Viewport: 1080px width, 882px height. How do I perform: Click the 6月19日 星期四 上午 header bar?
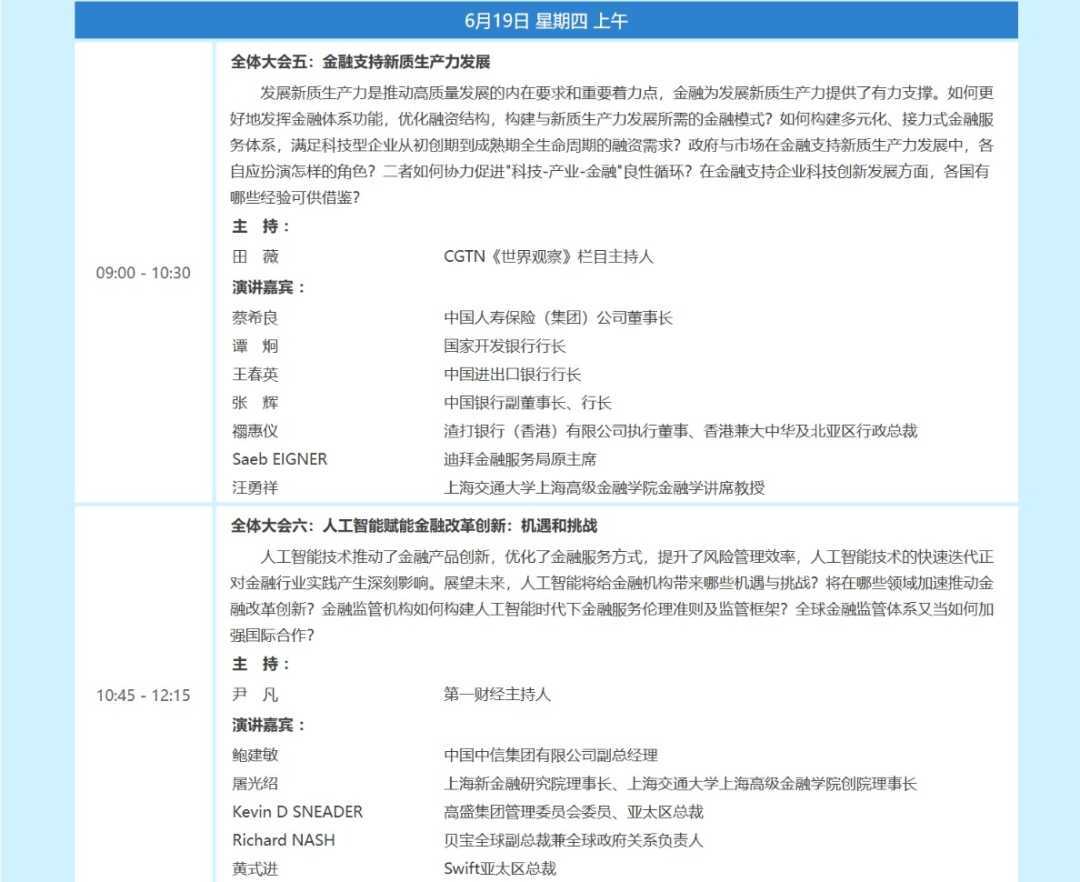546,20
